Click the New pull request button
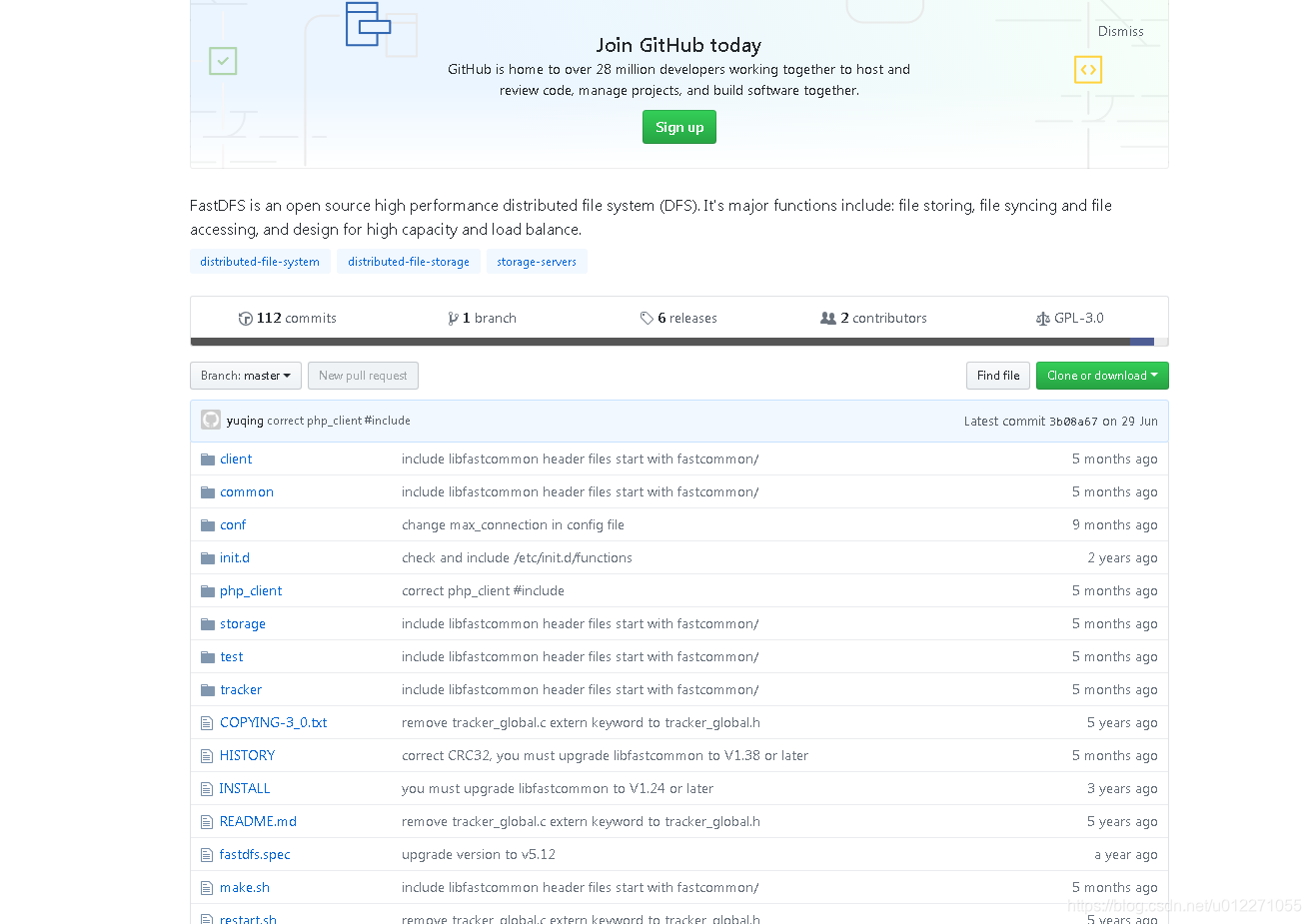 point(363,376)
